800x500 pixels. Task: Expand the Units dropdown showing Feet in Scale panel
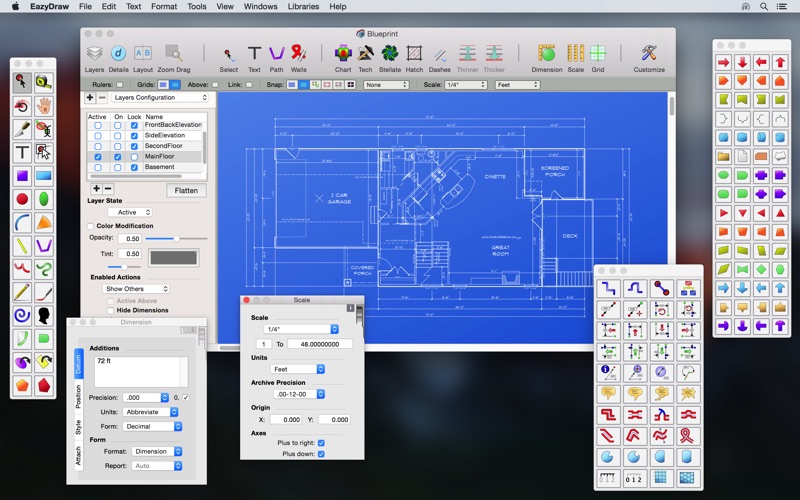297,369
